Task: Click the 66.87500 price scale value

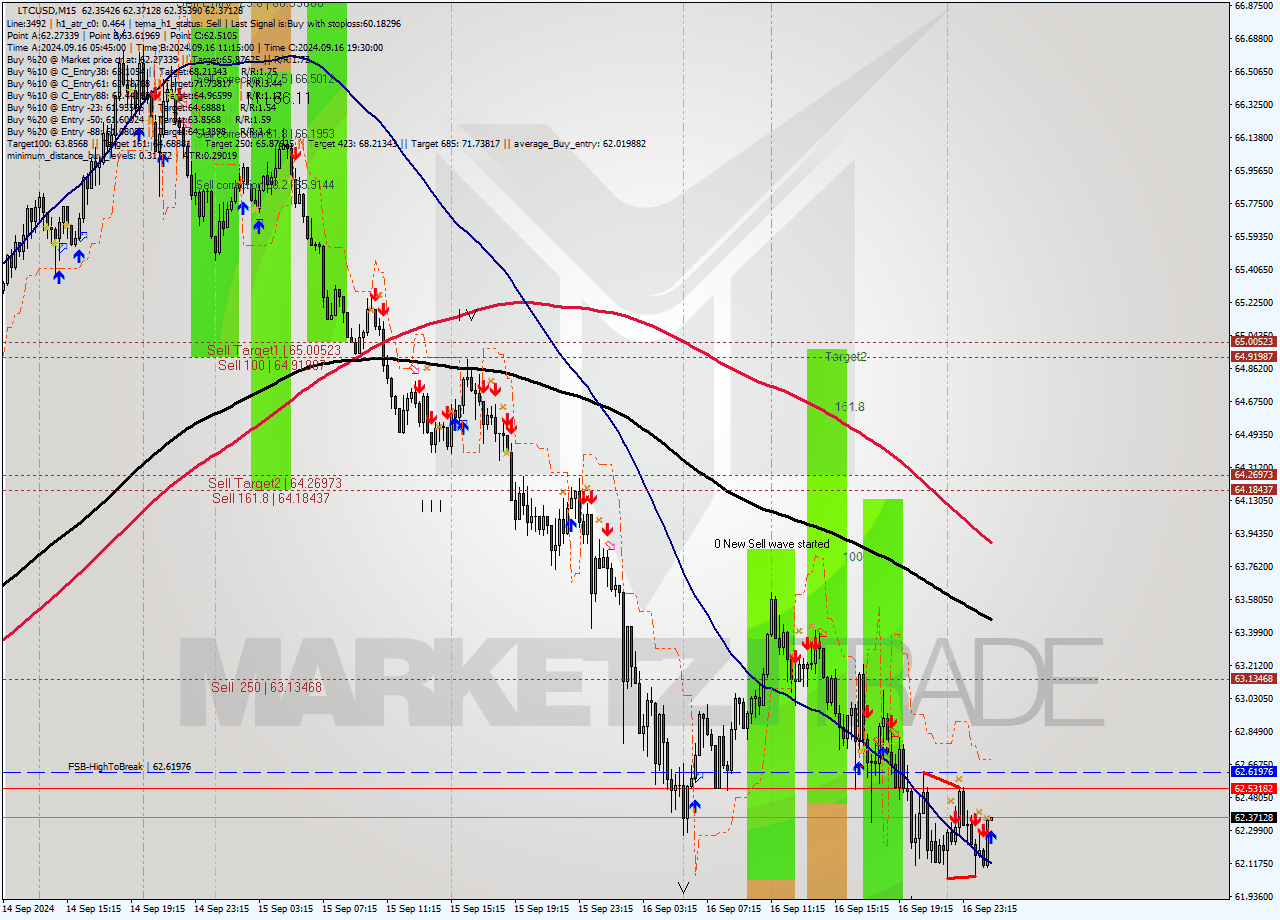Action: 1253,5
